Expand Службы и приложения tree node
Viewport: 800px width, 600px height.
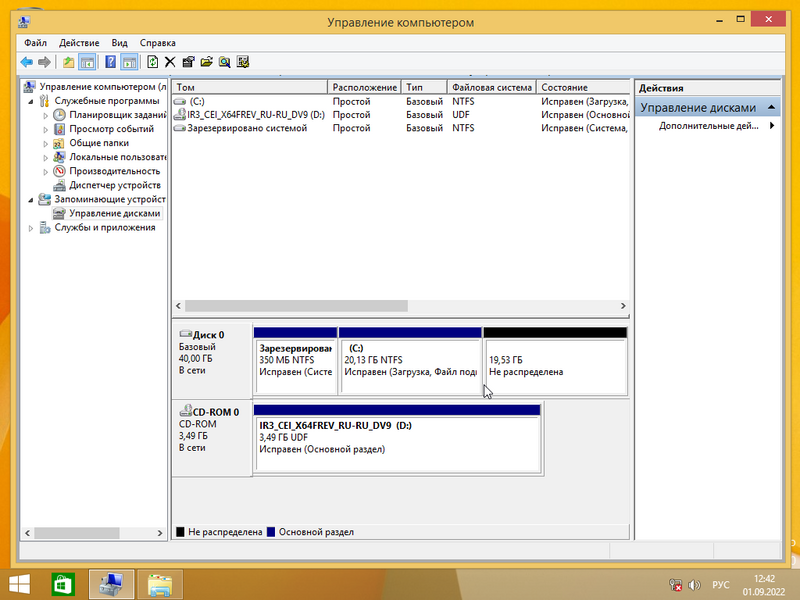pos(31,228)
